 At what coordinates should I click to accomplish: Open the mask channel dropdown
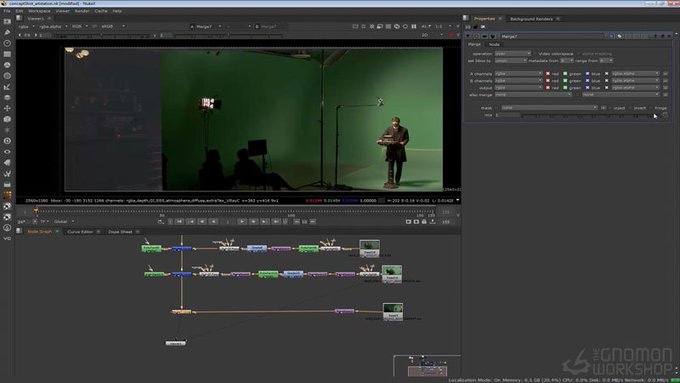pyautogui.click(x=549, y=108)
